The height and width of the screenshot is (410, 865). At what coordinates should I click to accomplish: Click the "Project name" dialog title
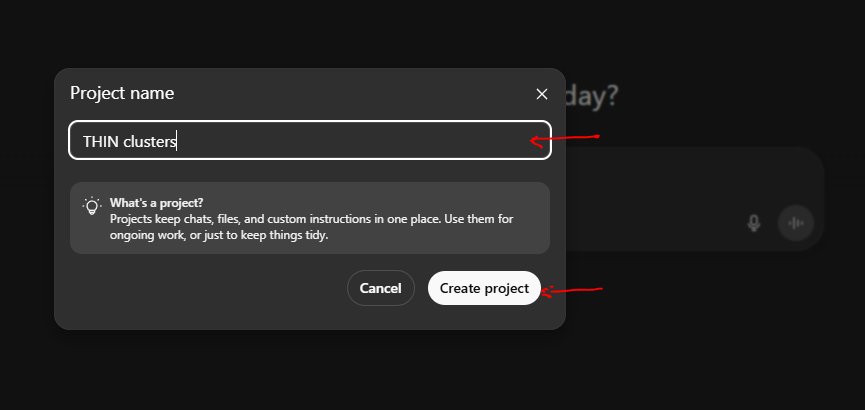pos(122,94)
